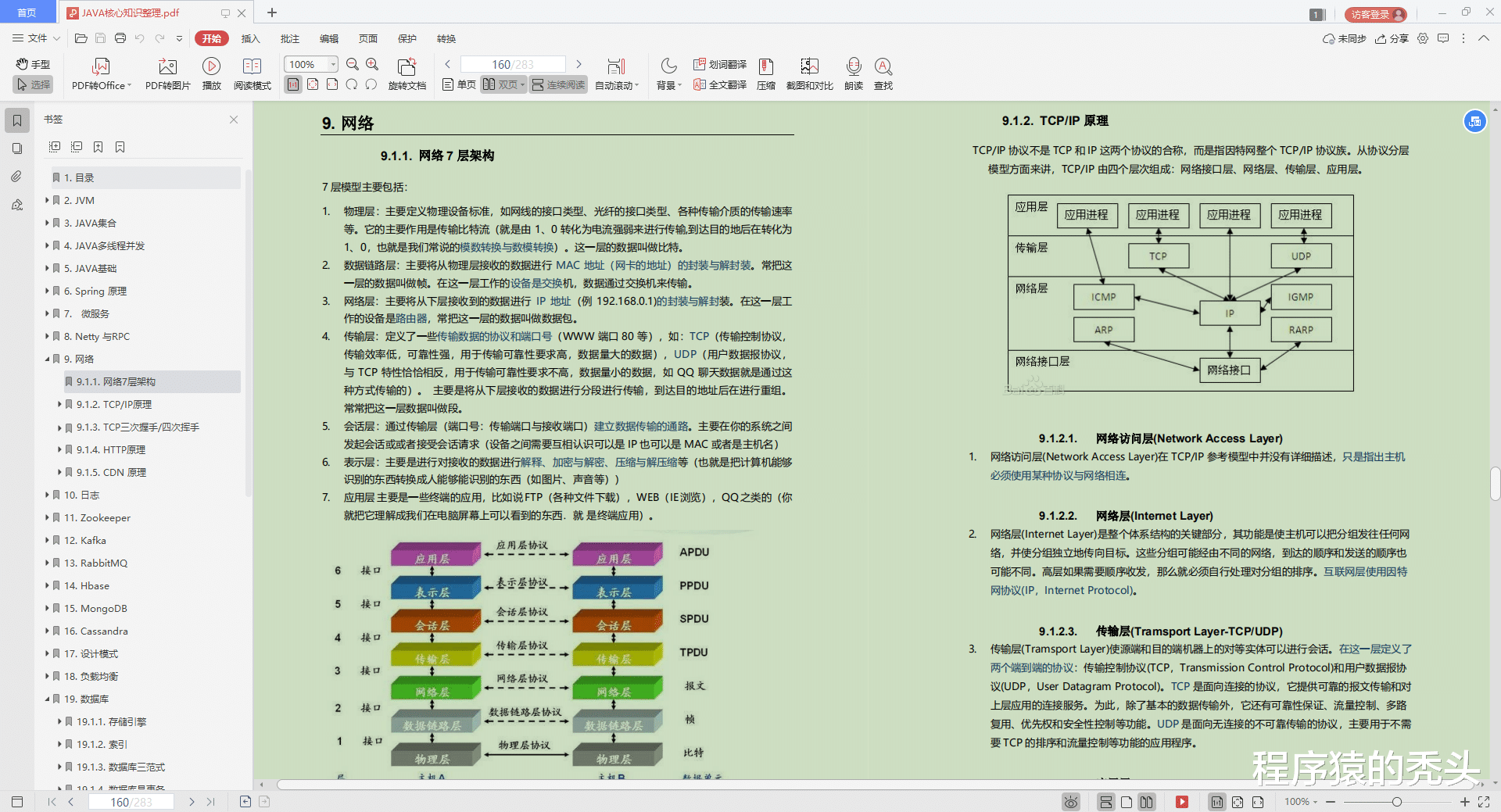1501x812 pixels.
Task: Select the PDF转Office tool
Action: [x=99, y=74]
